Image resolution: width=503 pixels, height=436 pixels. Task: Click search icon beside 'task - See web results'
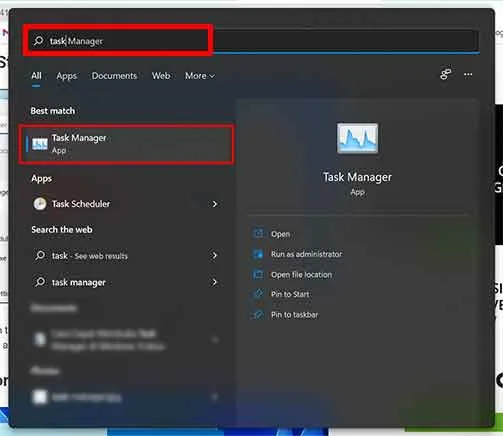click(40, 256)
